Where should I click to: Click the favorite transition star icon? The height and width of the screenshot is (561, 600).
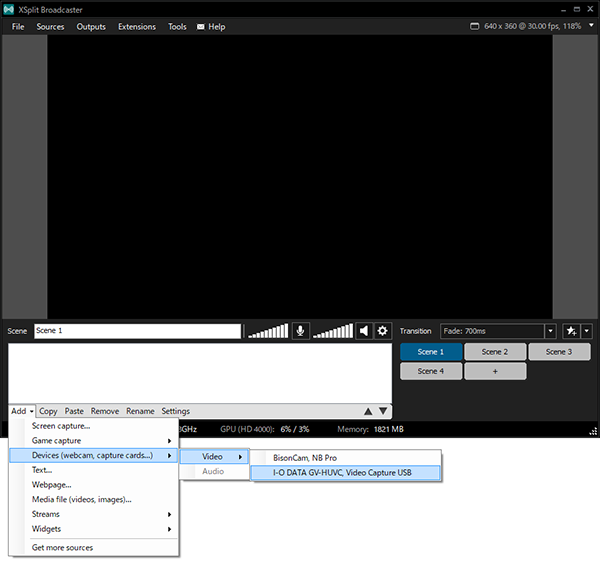coord(571,331)
